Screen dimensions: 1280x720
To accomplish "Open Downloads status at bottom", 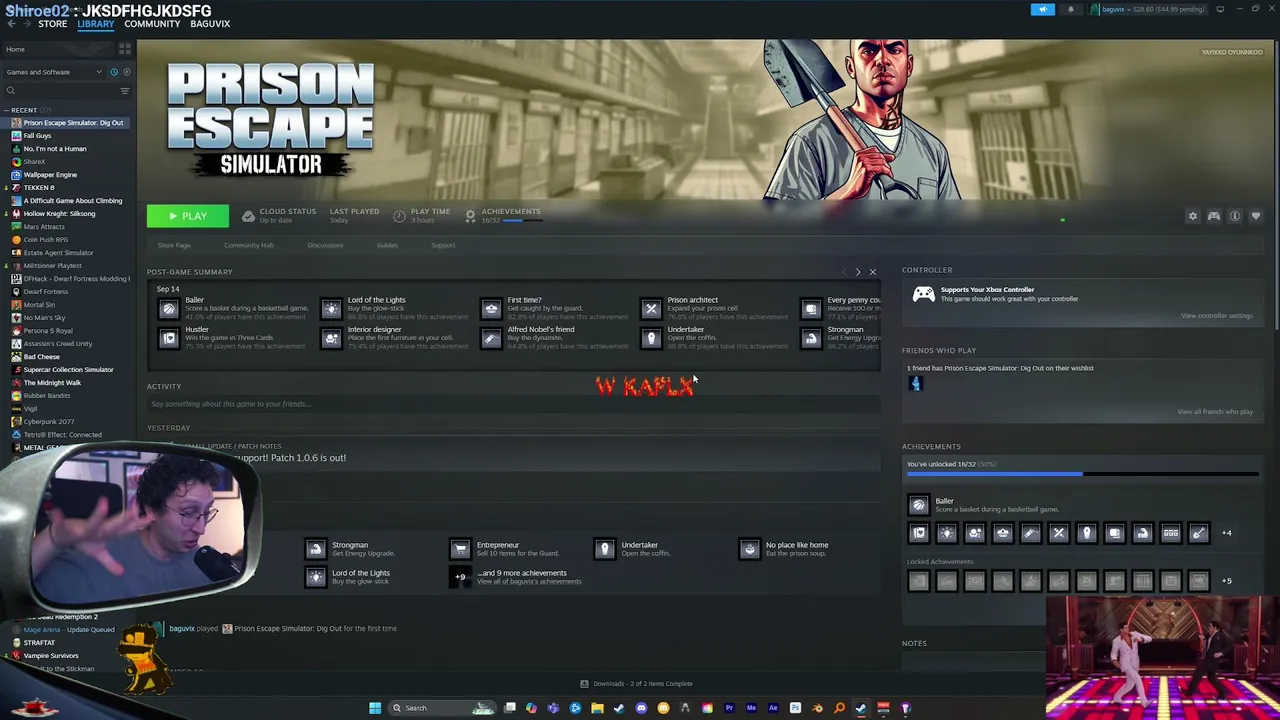I will pos(636,684).
